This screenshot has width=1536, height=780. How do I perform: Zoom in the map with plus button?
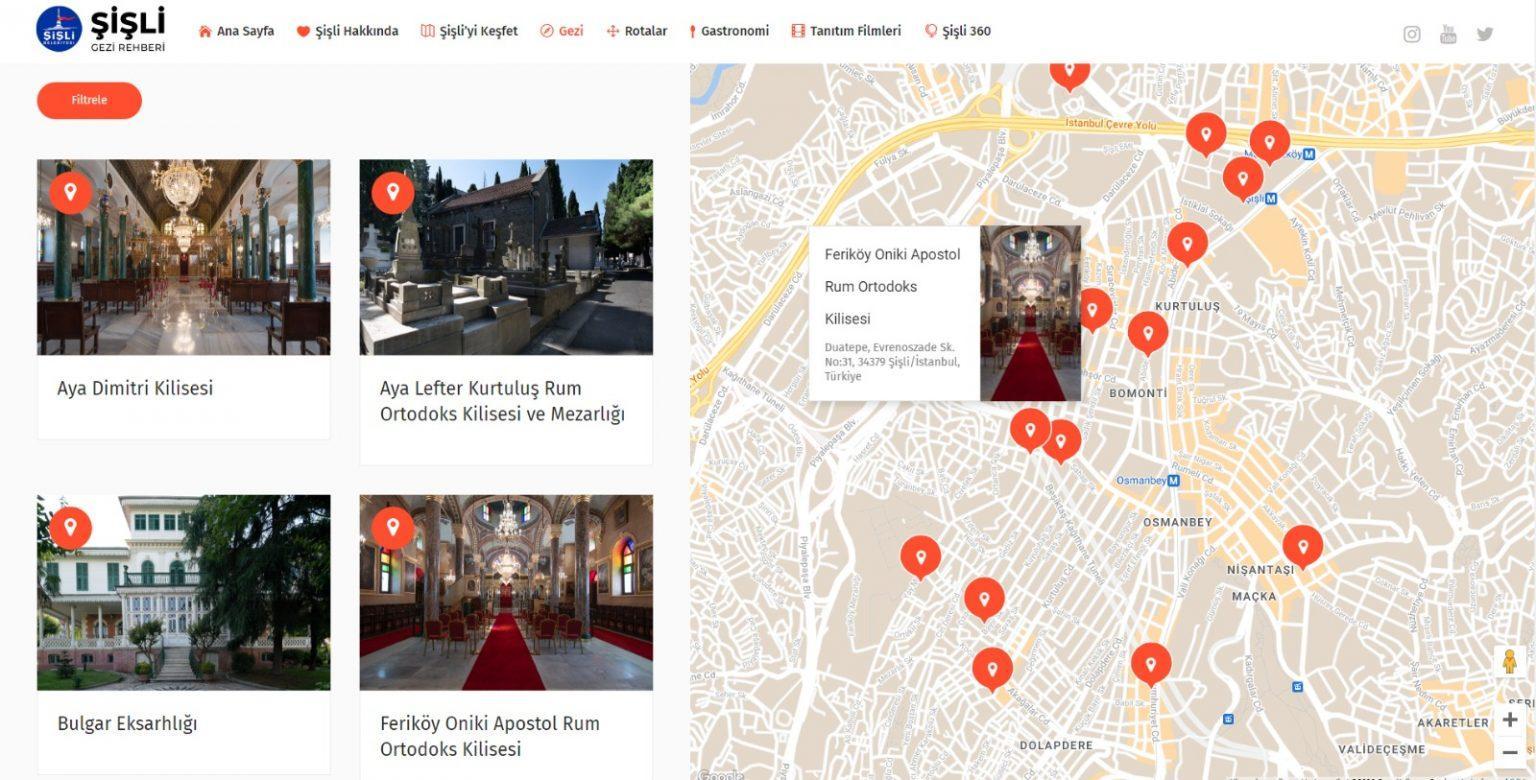click(x=1510, y=720)
